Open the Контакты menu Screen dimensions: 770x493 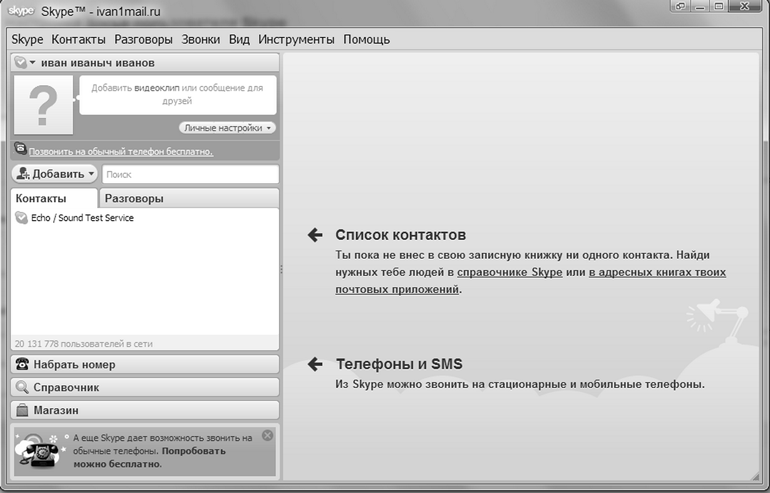click(x=79, y=39)
